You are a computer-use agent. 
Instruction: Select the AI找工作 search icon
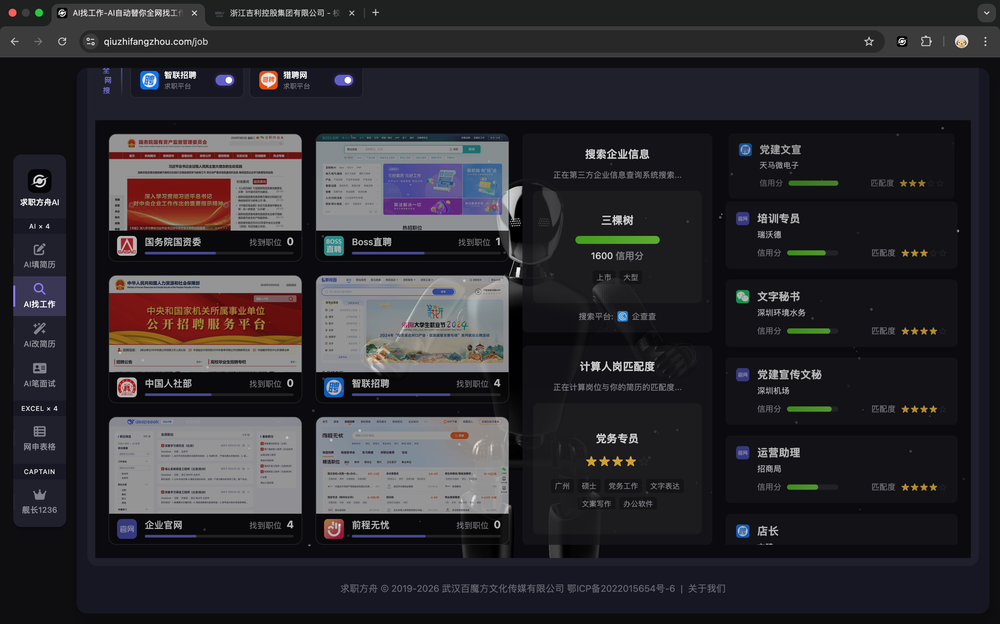coord(40,289)
